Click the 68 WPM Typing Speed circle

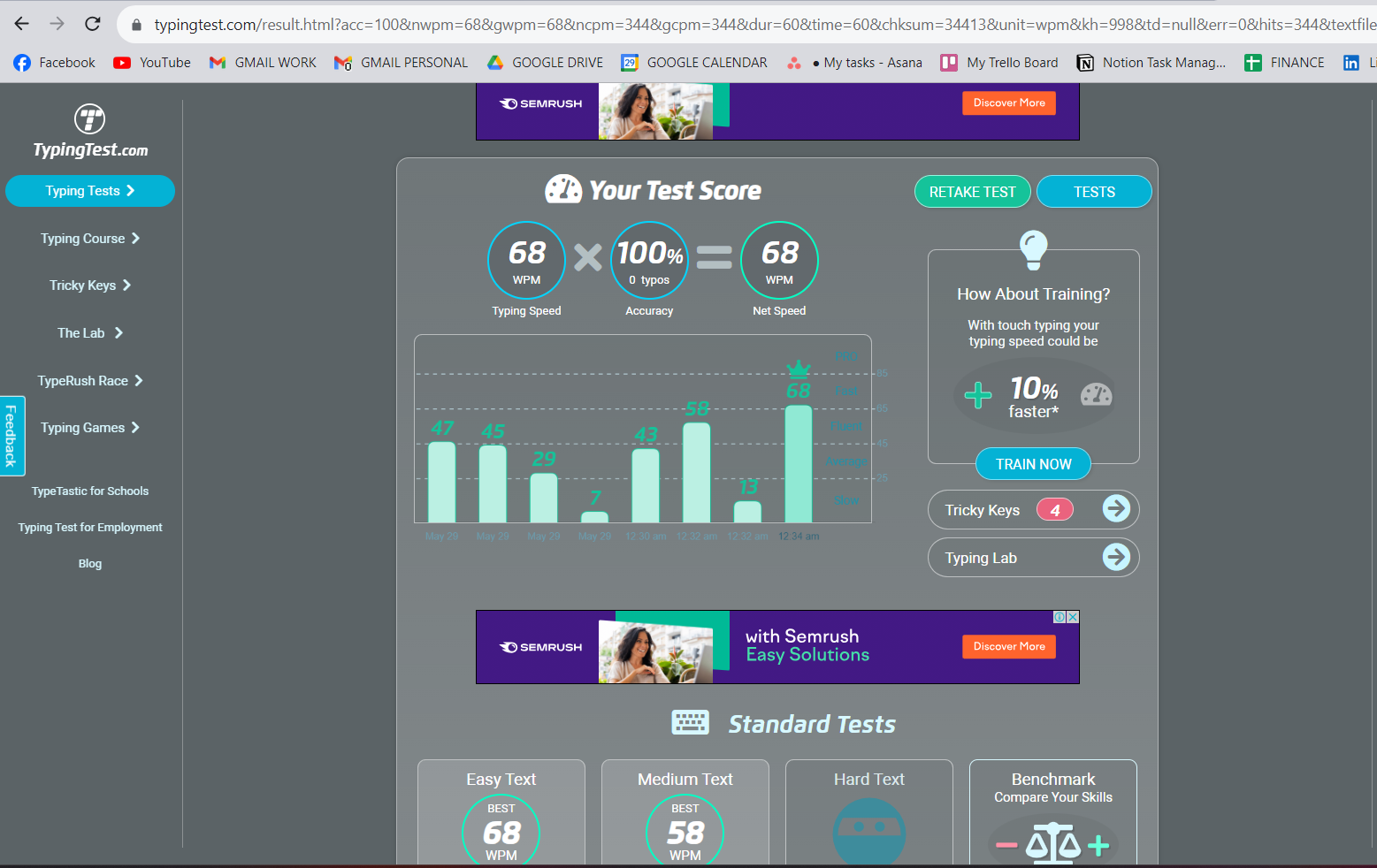pos(526,260)
